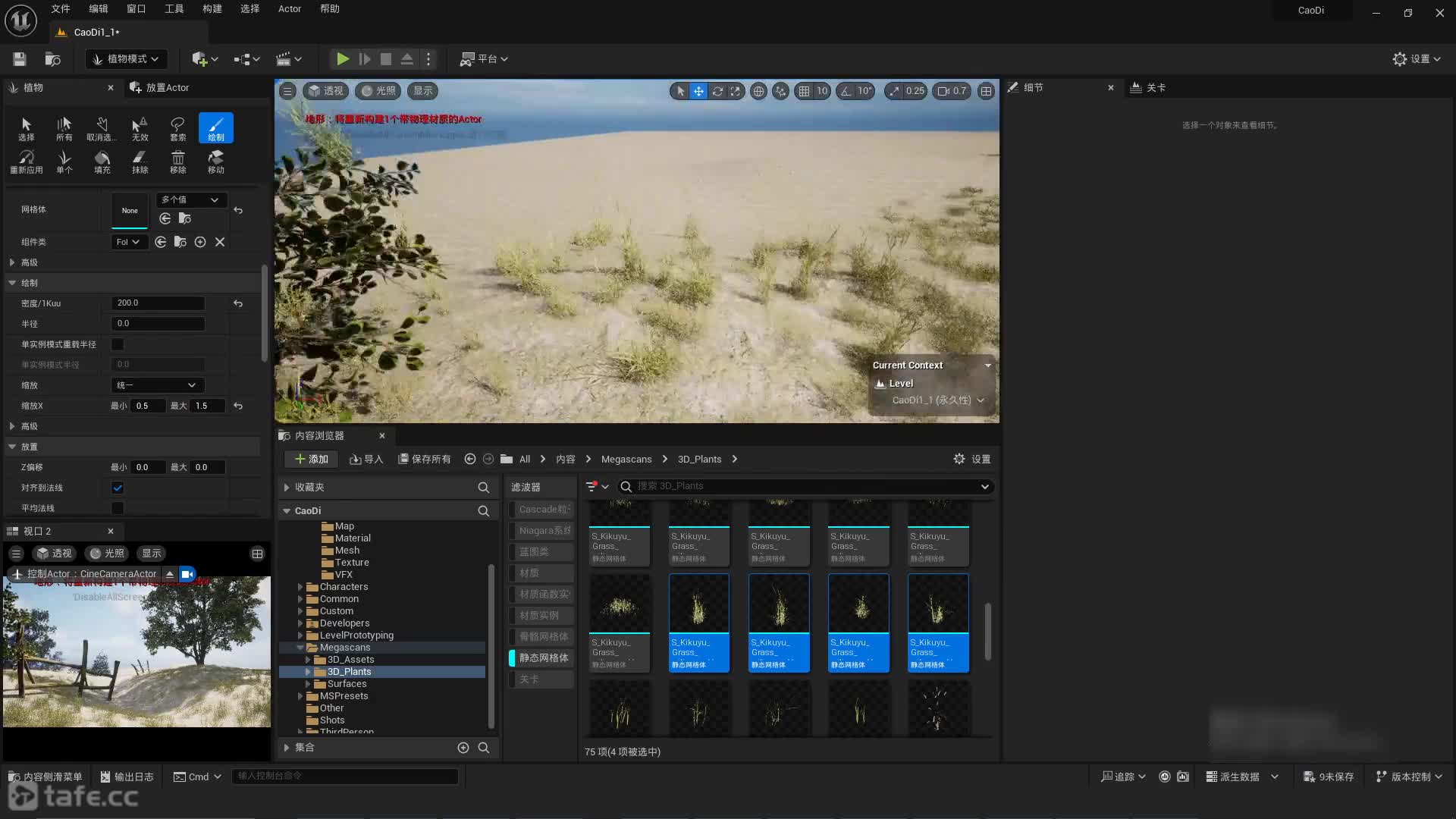Open viewport 1 hamburger options menu
The image size is (1456, 819).
[287, 91]
